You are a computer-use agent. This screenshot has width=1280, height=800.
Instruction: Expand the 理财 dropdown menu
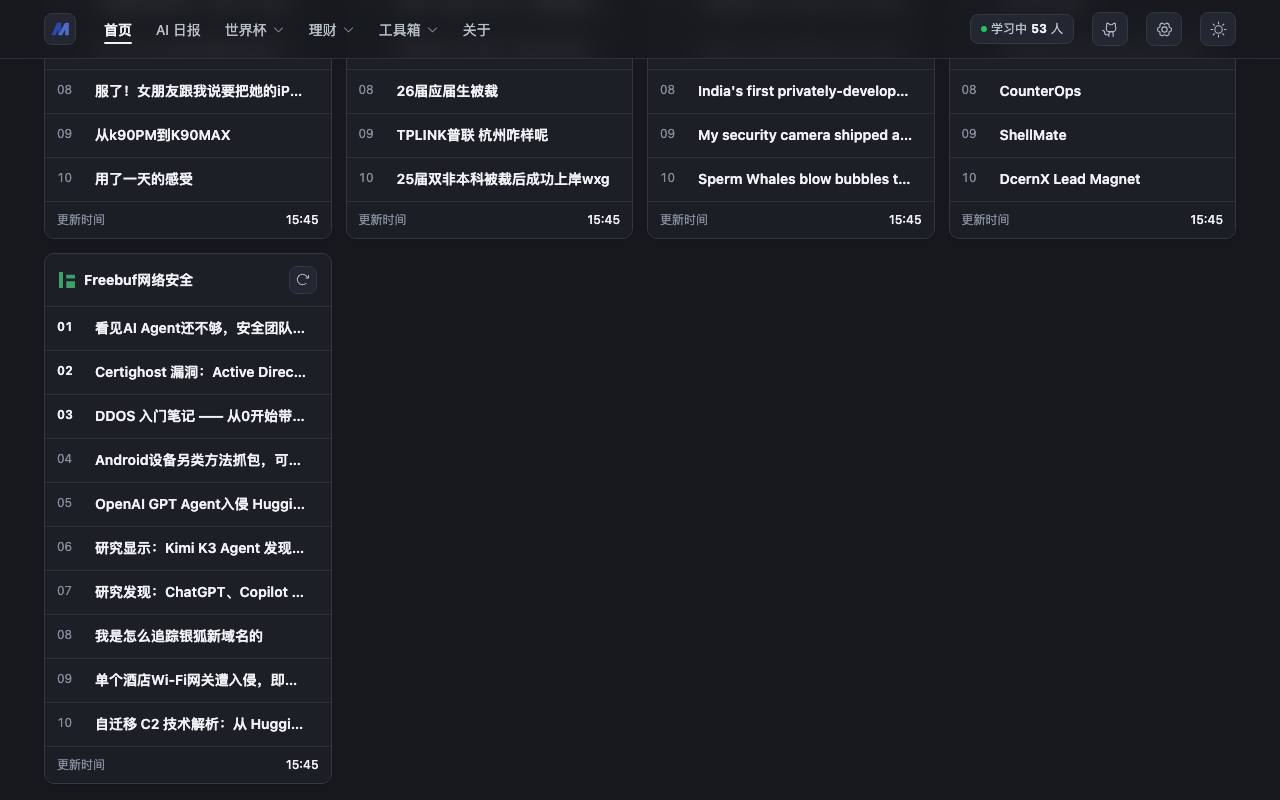(x=331, y=30)
